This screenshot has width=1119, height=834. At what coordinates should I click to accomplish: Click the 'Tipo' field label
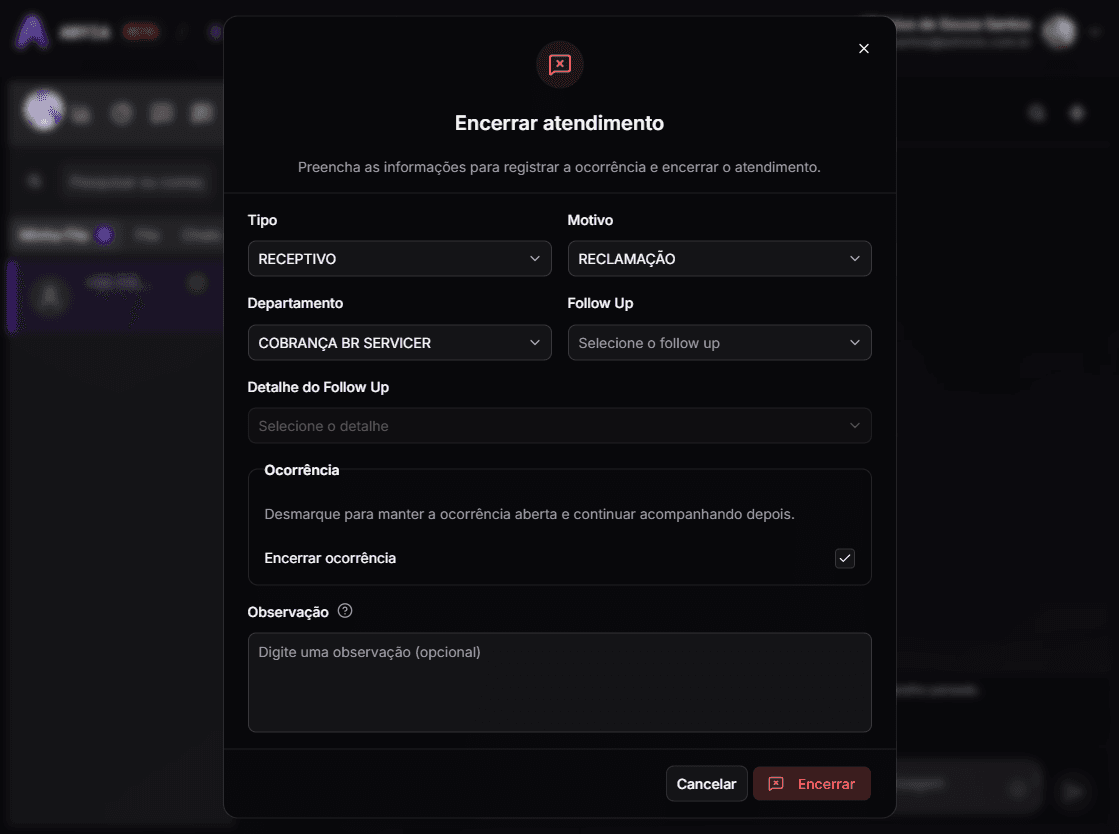tap(263, 220)
